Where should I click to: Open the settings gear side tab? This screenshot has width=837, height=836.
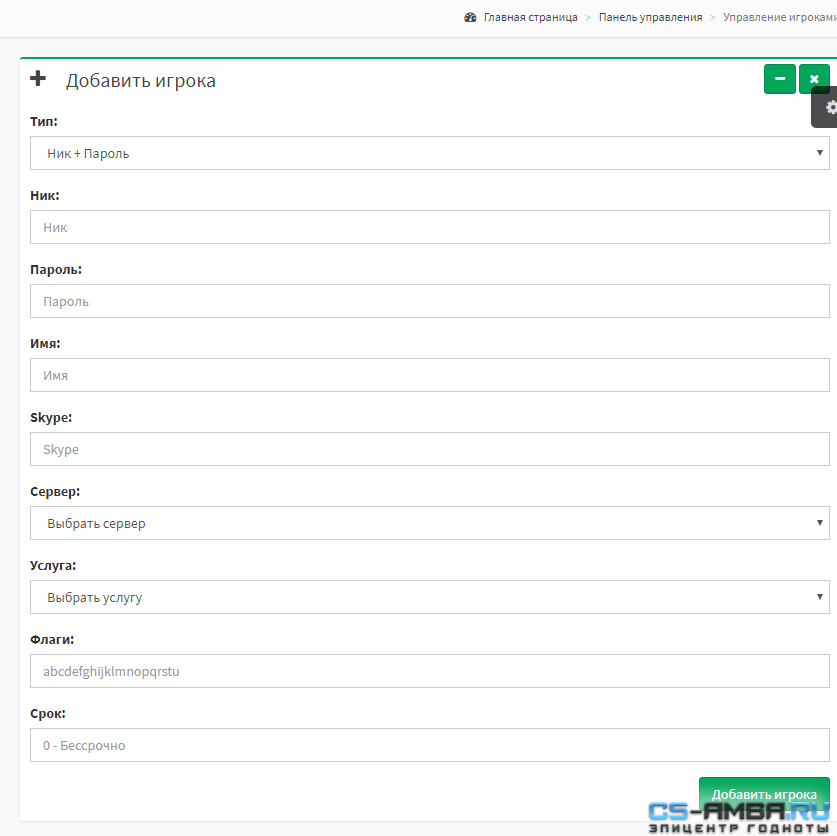coord(826,108)
